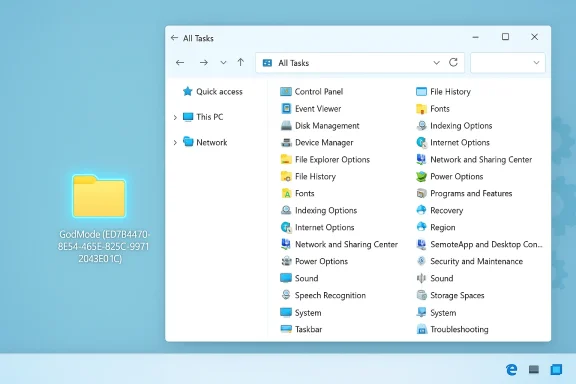Go back using the toolbar back arrow
Image resolution: width=576 pixels, height=384 pixels.
[x=180, y=62]
